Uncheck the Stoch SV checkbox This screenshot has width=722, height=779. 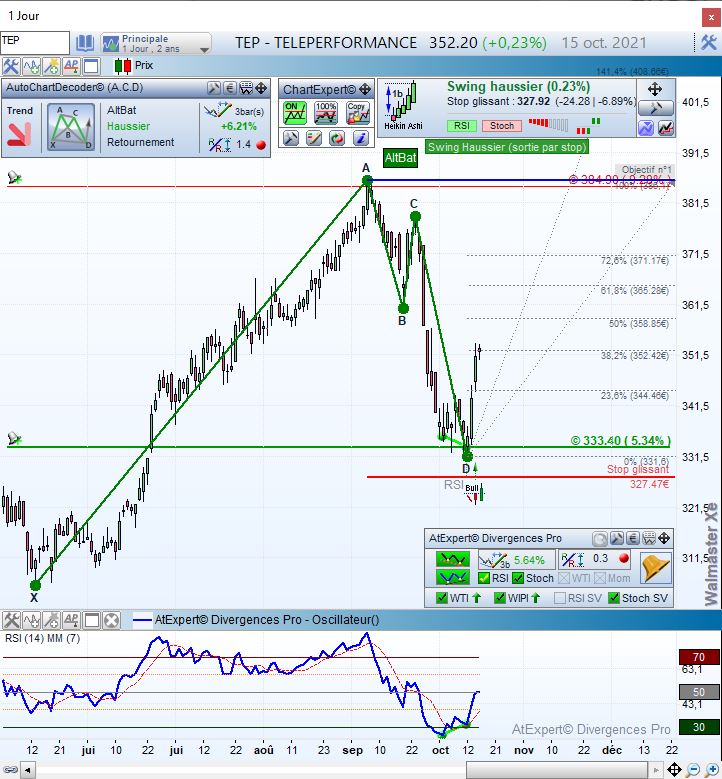point(614,598)
